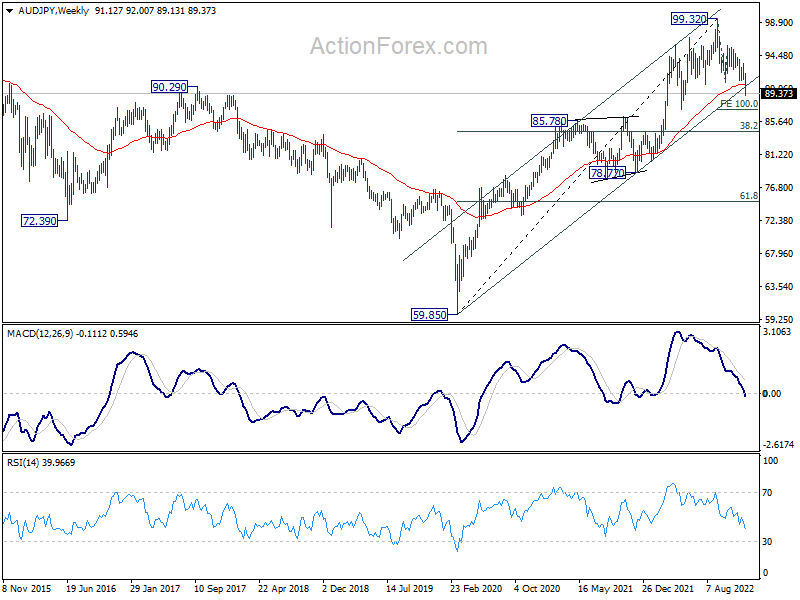Click the 19 Jun 2016 date label
This screenshot has width=800, height=600.
[x=91, y=588]
